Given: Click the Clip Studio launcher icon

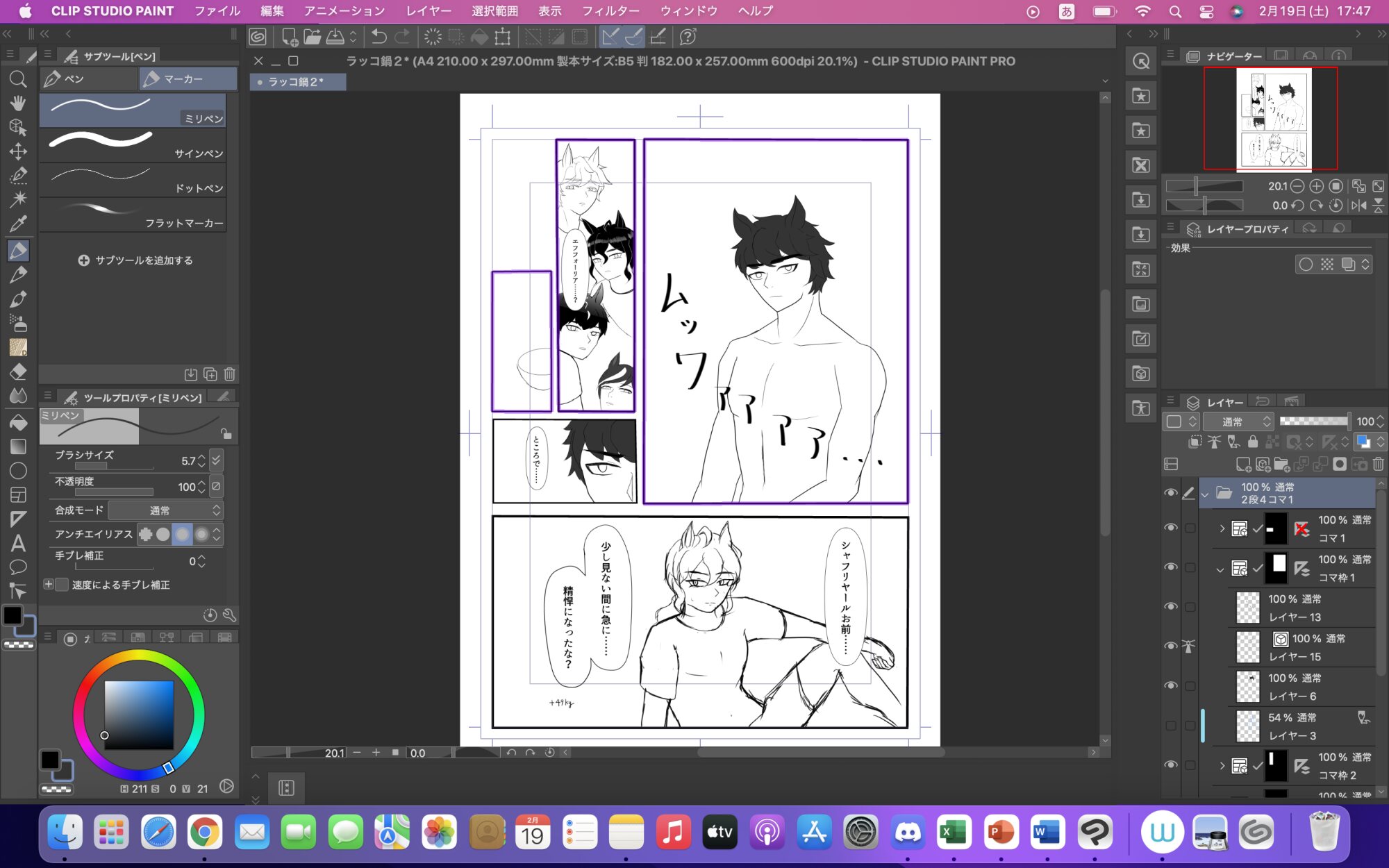Looking at the screenshot, I should click(x=258, y=36).
